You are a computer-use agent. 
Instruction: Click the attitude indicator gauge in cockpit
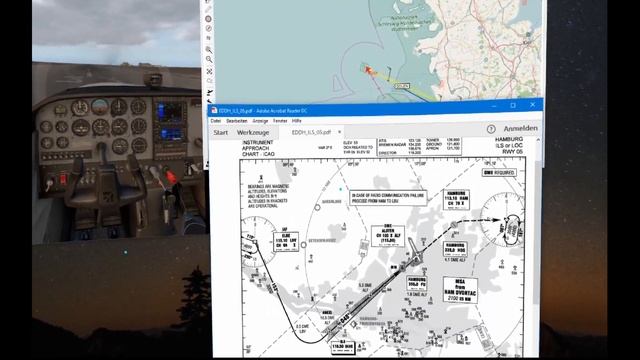click(x=99, y=107)
